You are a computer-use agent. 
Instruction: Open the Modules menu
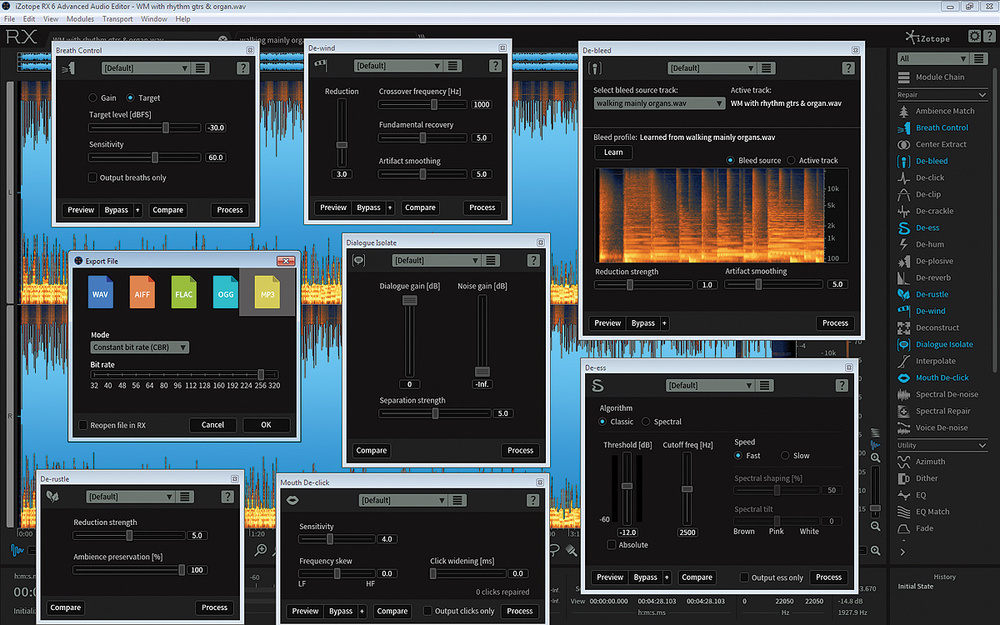tap(80, 19)
